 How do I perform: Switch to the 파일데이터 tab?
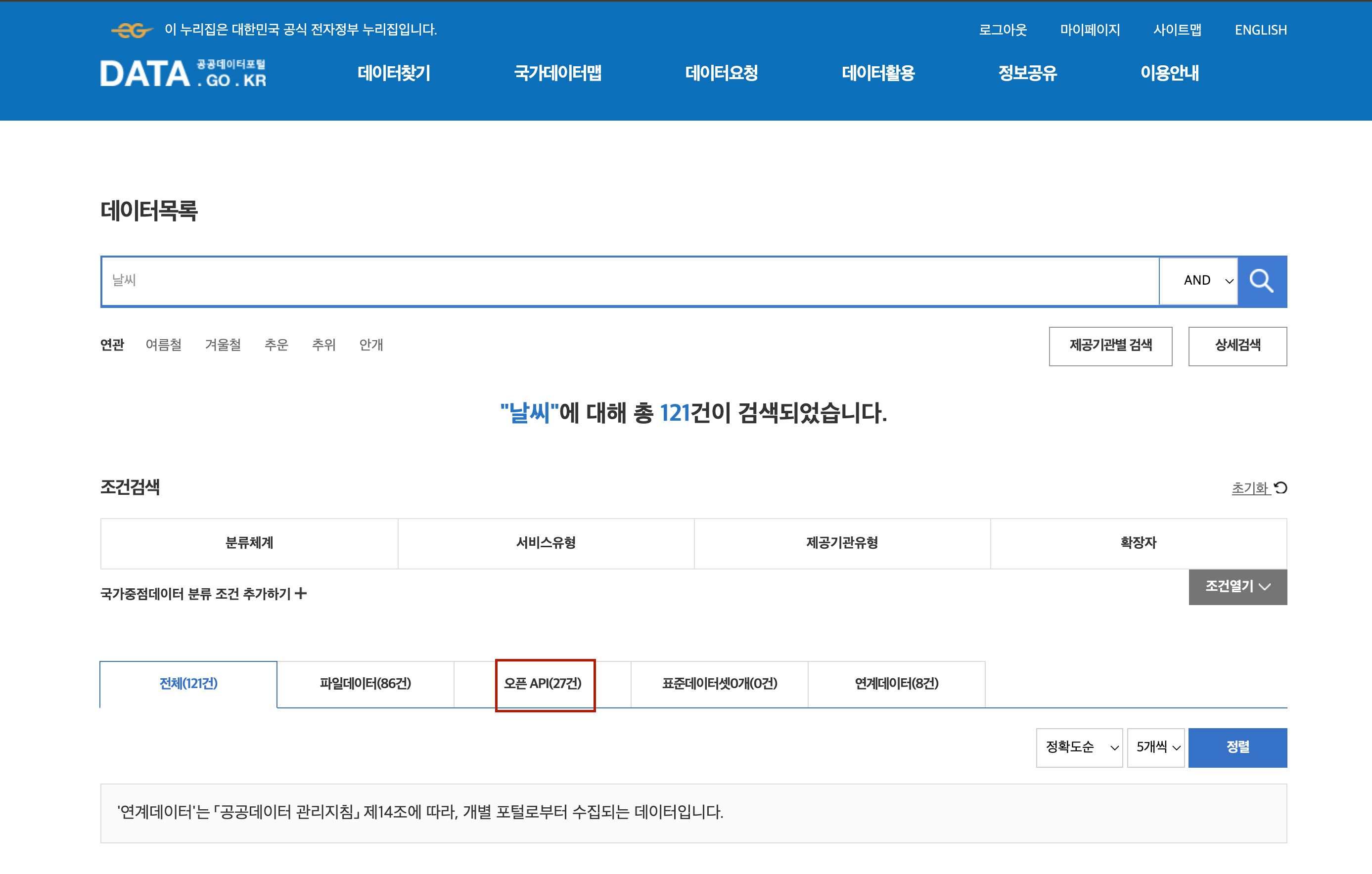click(x=365, y=684)
